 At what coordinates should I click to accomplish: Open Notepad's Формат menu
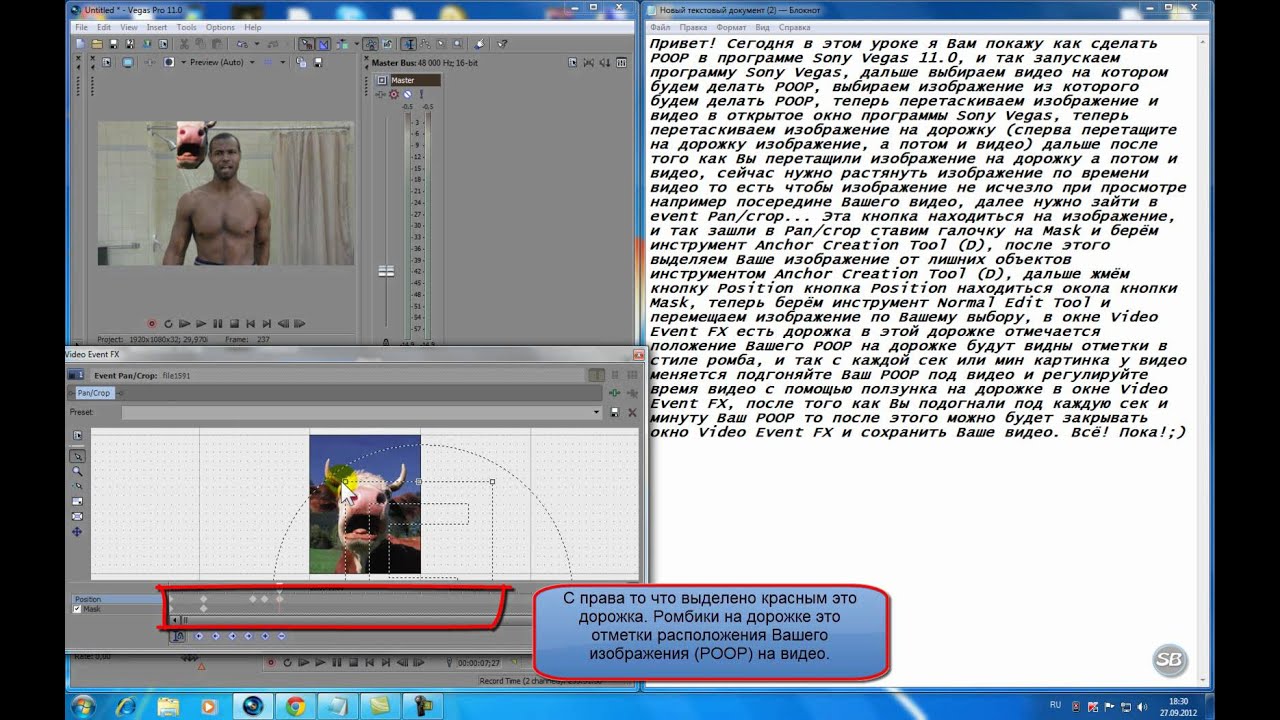(x=731, y=27)
